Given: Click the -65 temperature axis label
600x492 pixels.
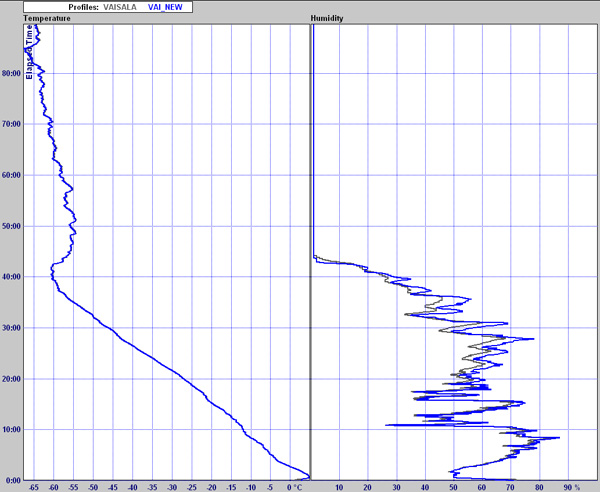Looking at the screenshot, I should [34, 487].
